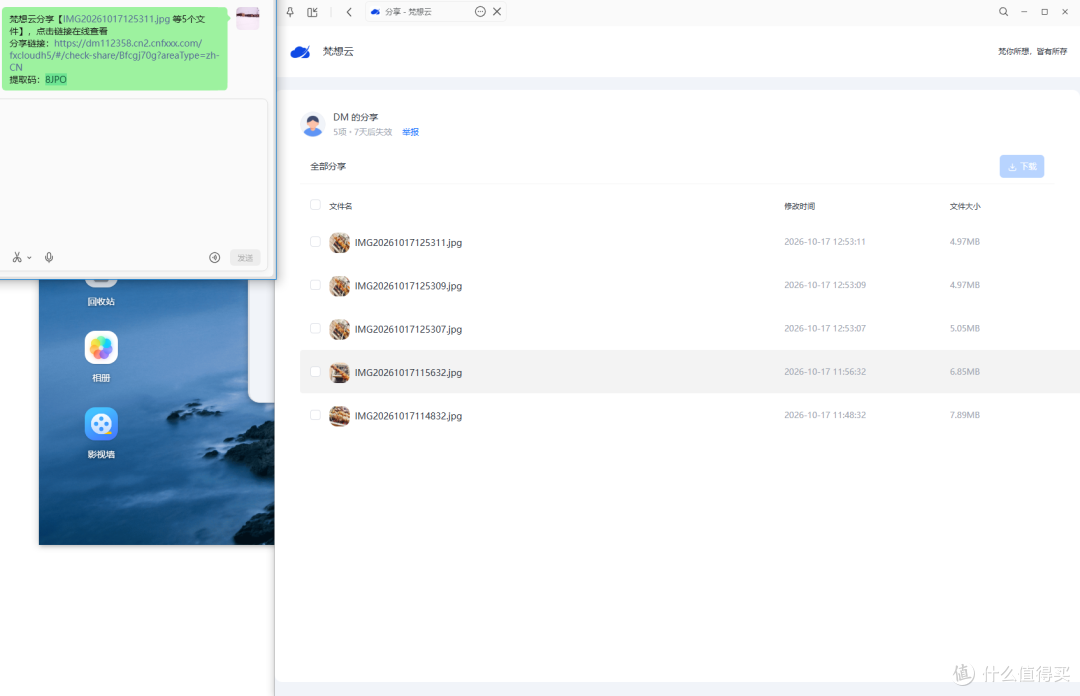The width and height of the screenshot is (1080, 696).
Task: Click the thumbnail of IMG20261017125309.jpg
Action: point(340,286)
